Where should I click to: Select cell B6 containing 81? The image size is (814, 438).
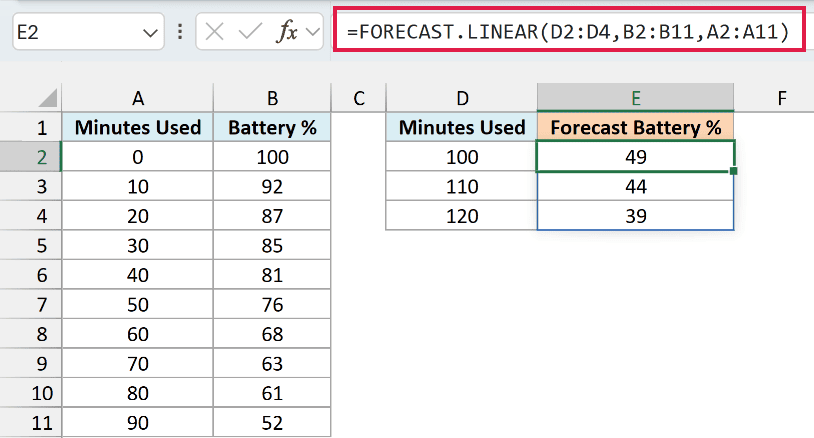[272, 275]
